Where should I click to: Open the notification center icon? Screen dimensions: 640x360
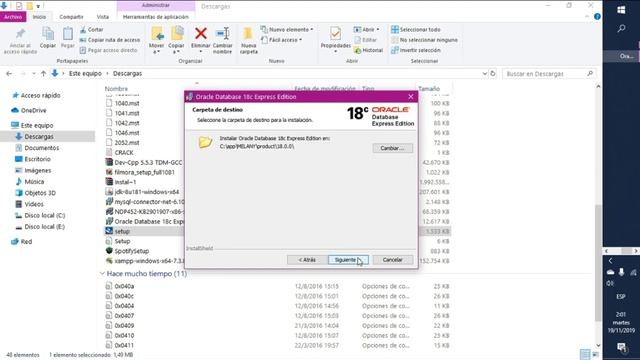pyautogui.click(x=621, y=347)
